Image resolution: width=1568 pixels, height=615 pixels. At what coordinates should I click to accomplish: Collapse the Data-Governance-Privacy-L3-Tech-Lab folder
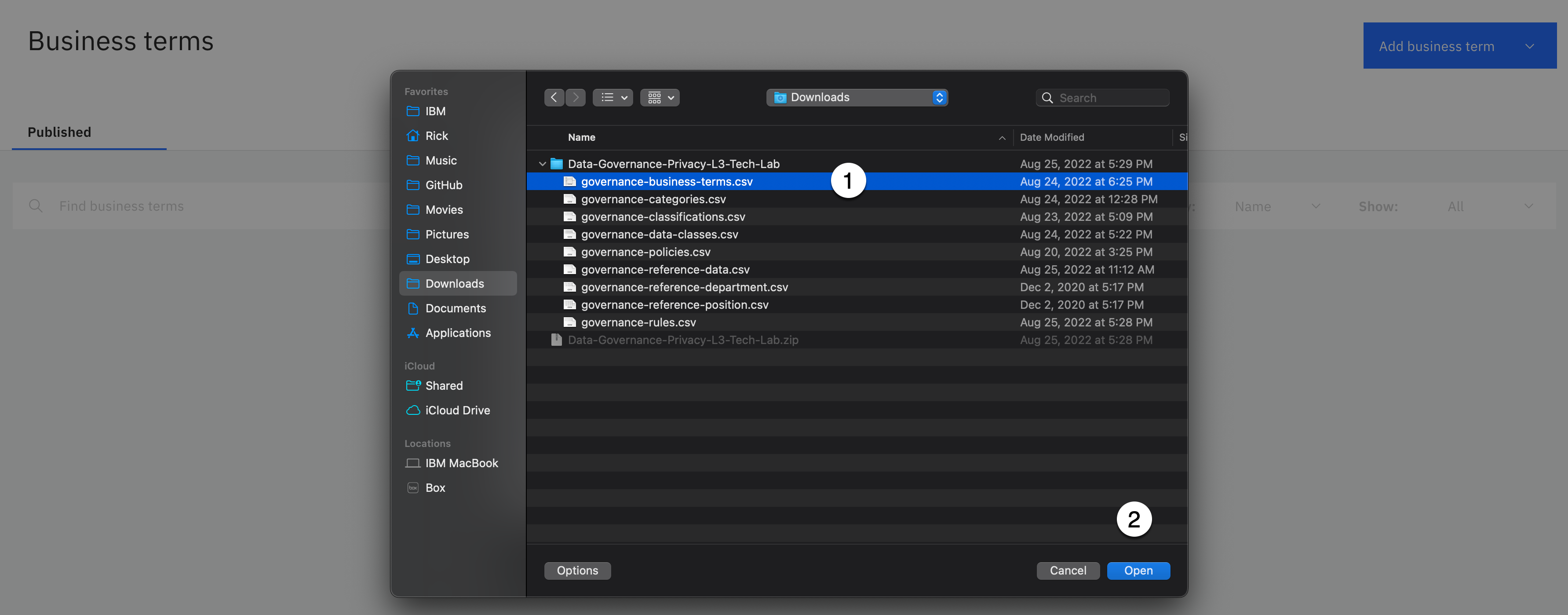(542, 164)
